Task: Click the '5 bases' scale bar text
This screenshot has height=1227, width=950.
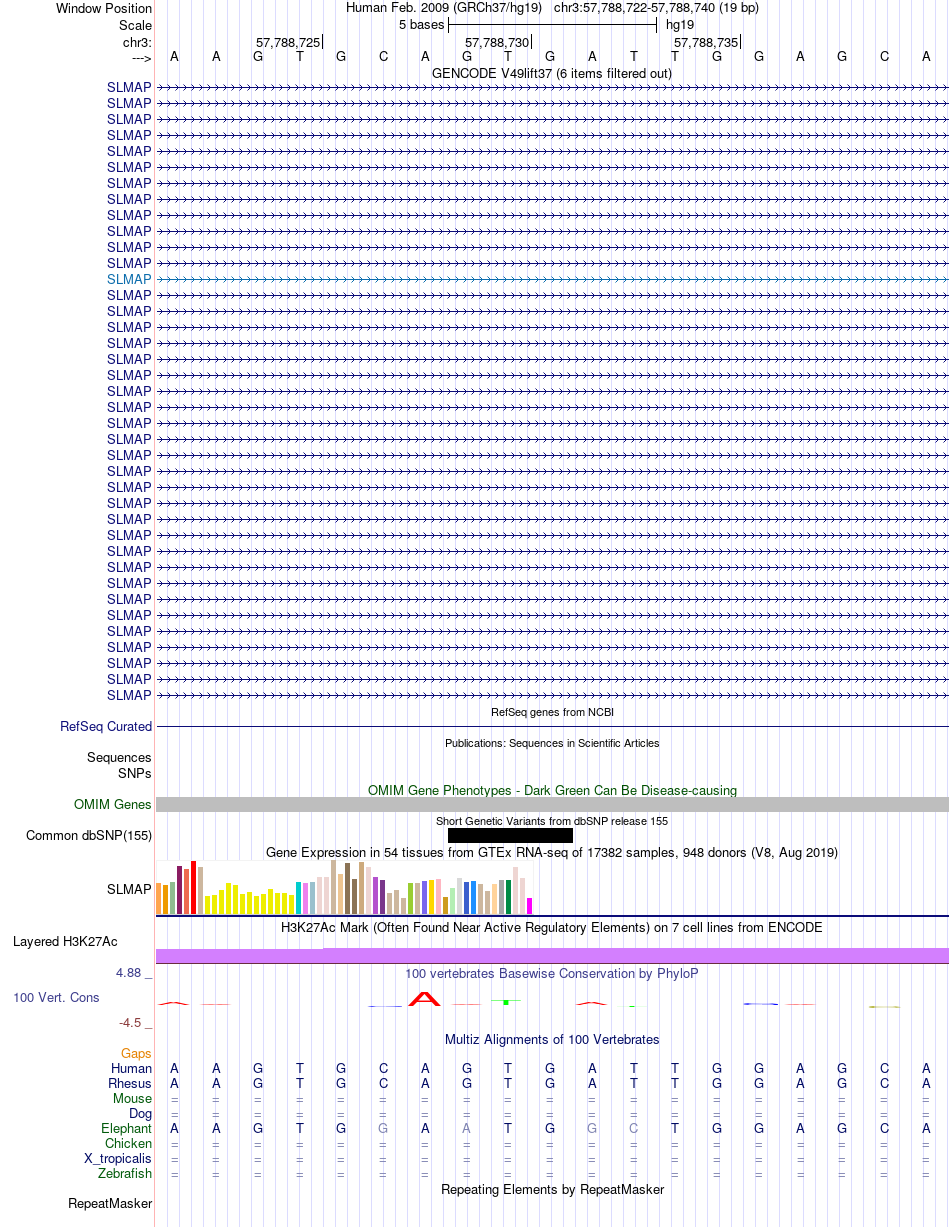Action: coord(421,25)
